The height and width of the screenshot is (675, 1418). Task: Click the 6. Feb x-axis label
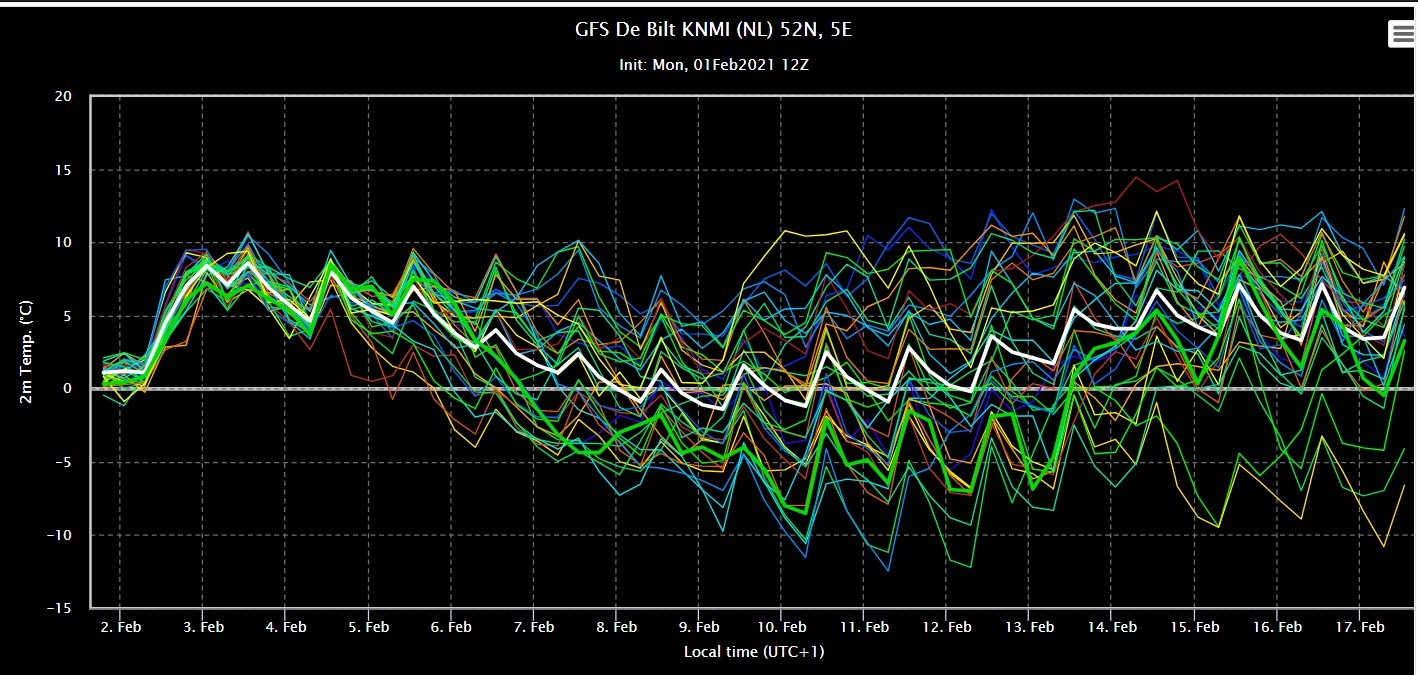click(x=451, y=627)
